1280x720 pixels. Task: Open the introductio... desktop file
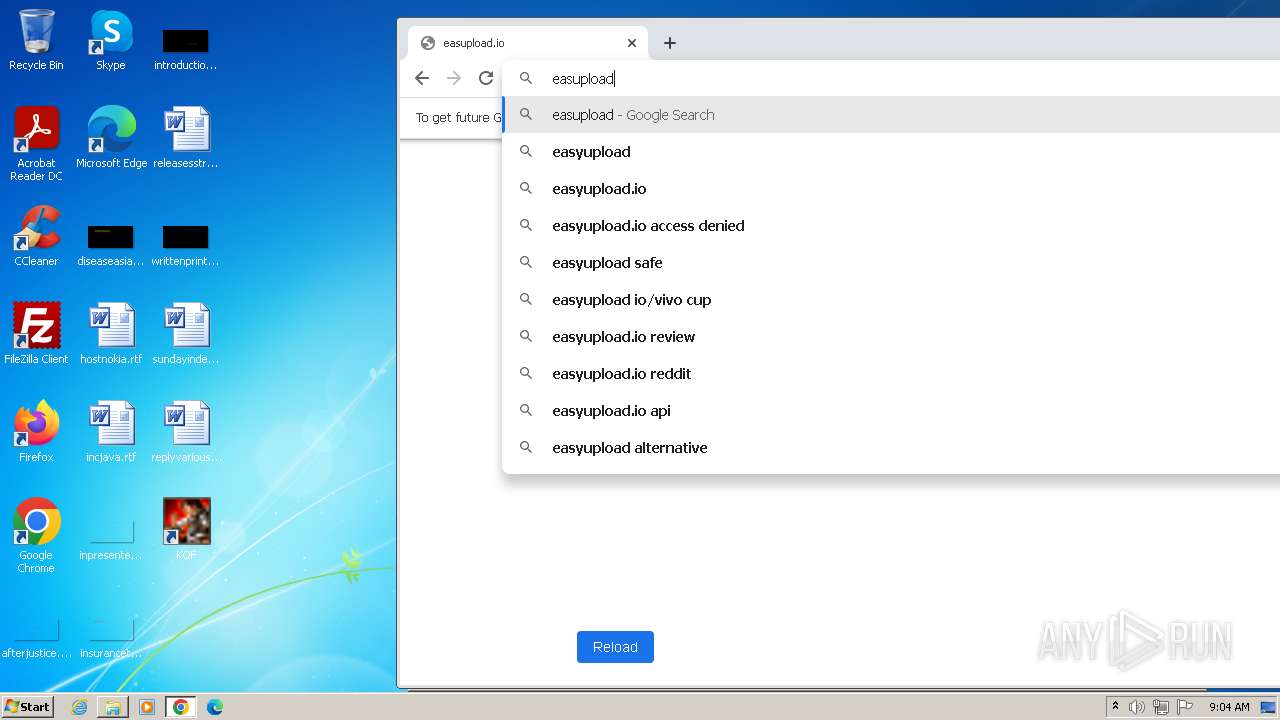coord(186,48)
